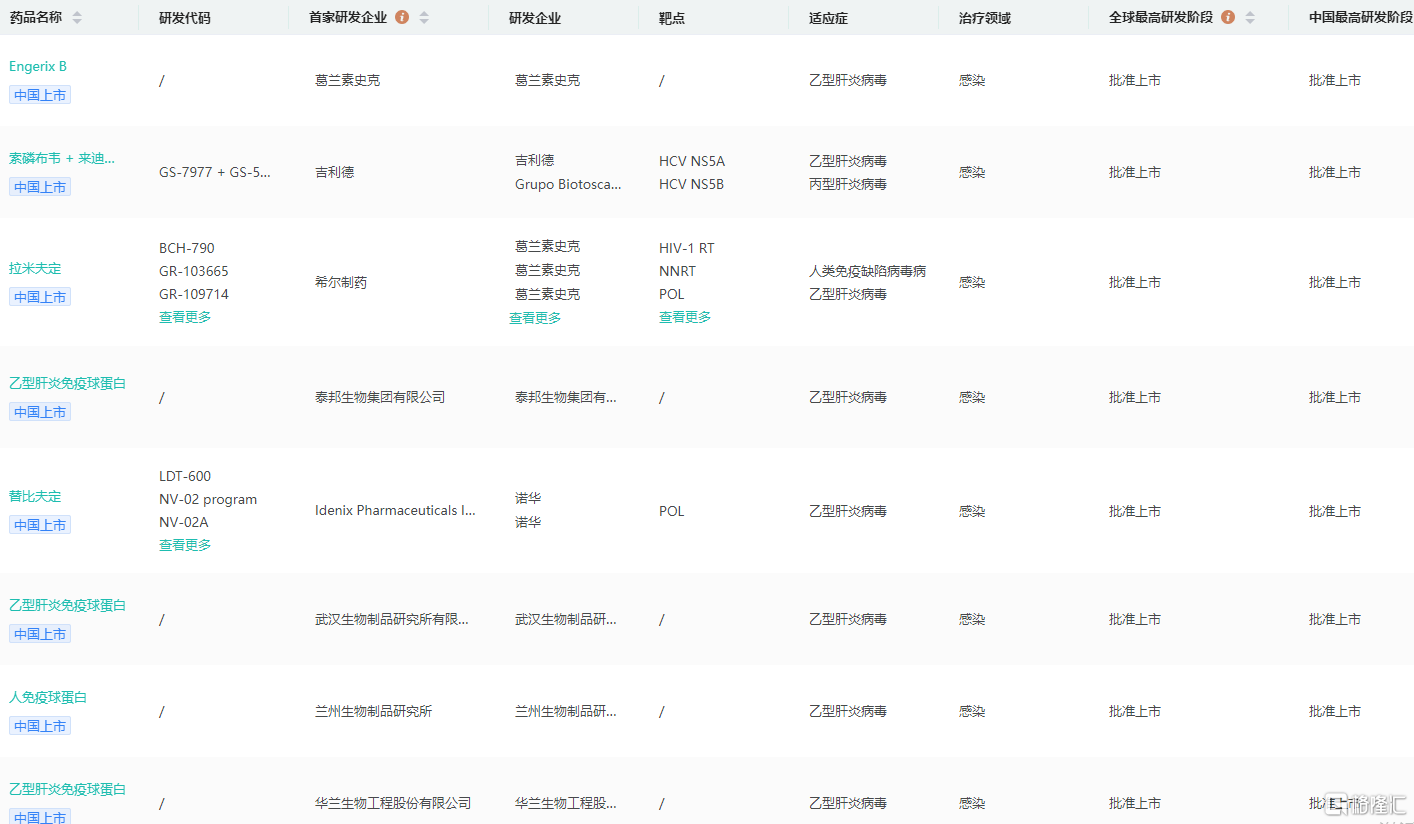Screen dimensions: 1414x824
Task: Select the 希尔制药 company cell
Action: (x=341, y=282)
